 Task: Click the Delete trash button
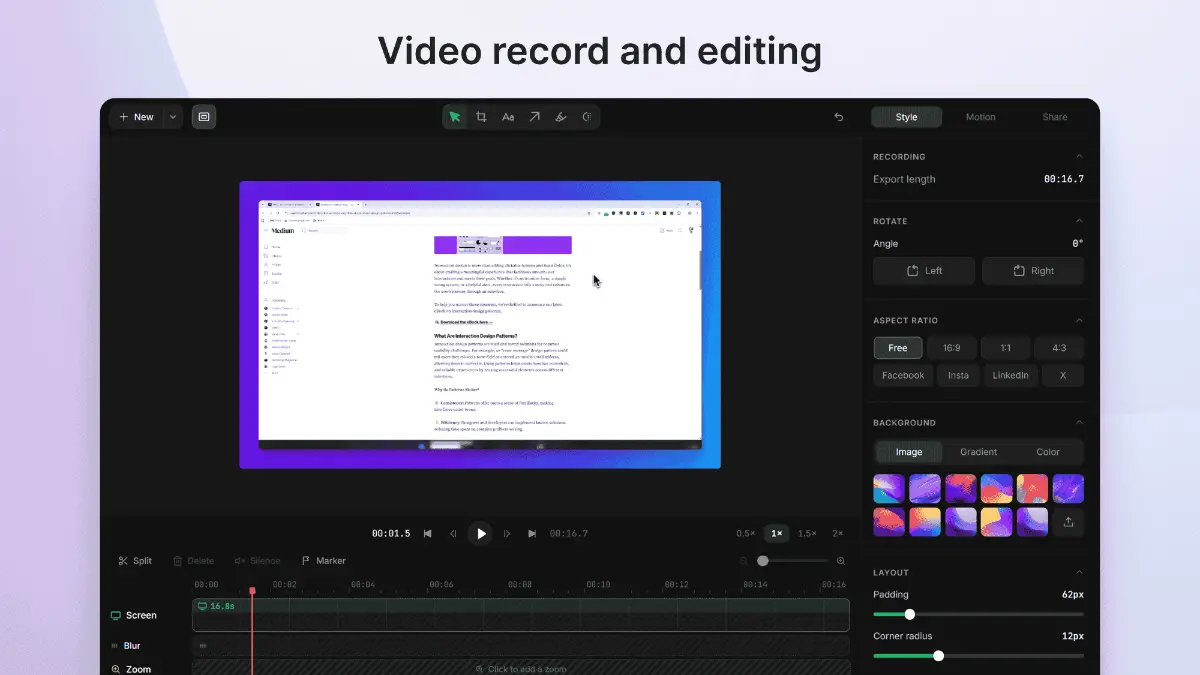click(193, 561)
